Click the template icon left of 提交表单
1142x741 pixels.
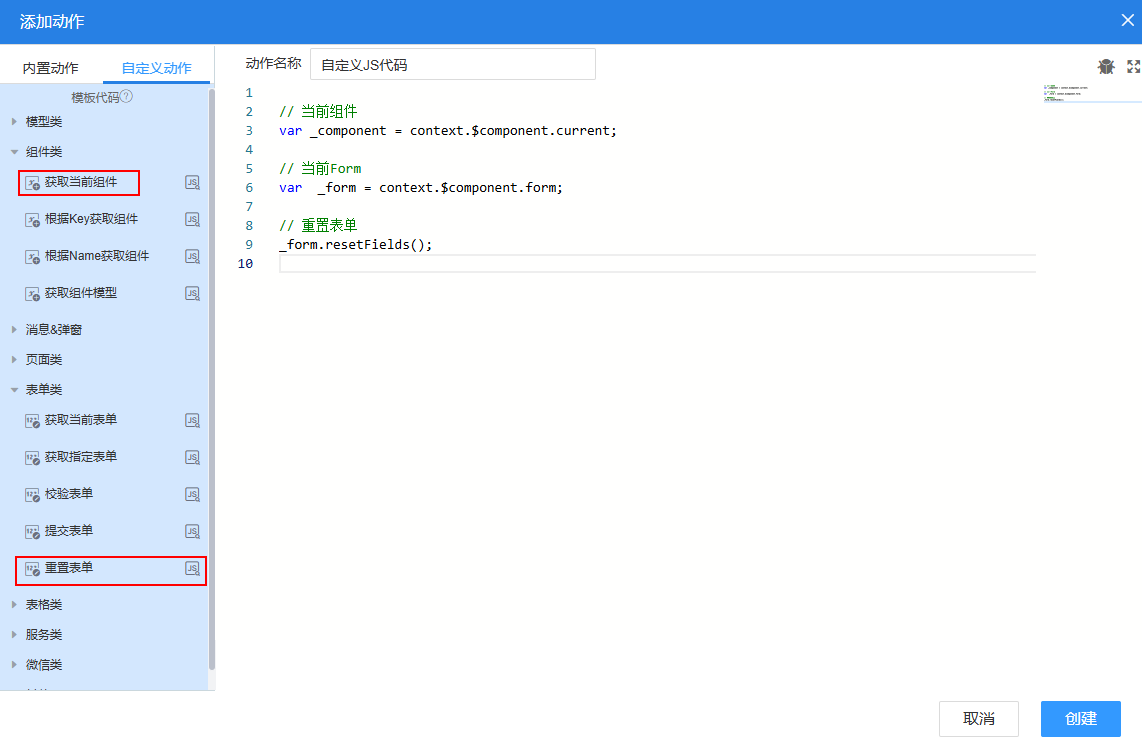(33, 533)
